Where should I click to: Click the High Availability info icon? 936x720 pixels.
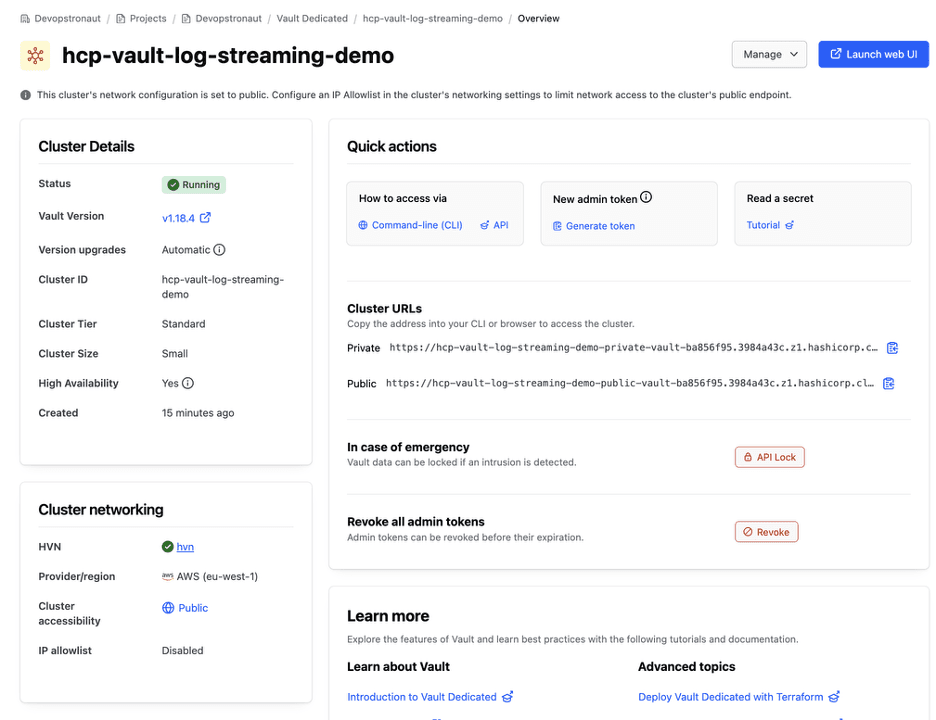188,383
